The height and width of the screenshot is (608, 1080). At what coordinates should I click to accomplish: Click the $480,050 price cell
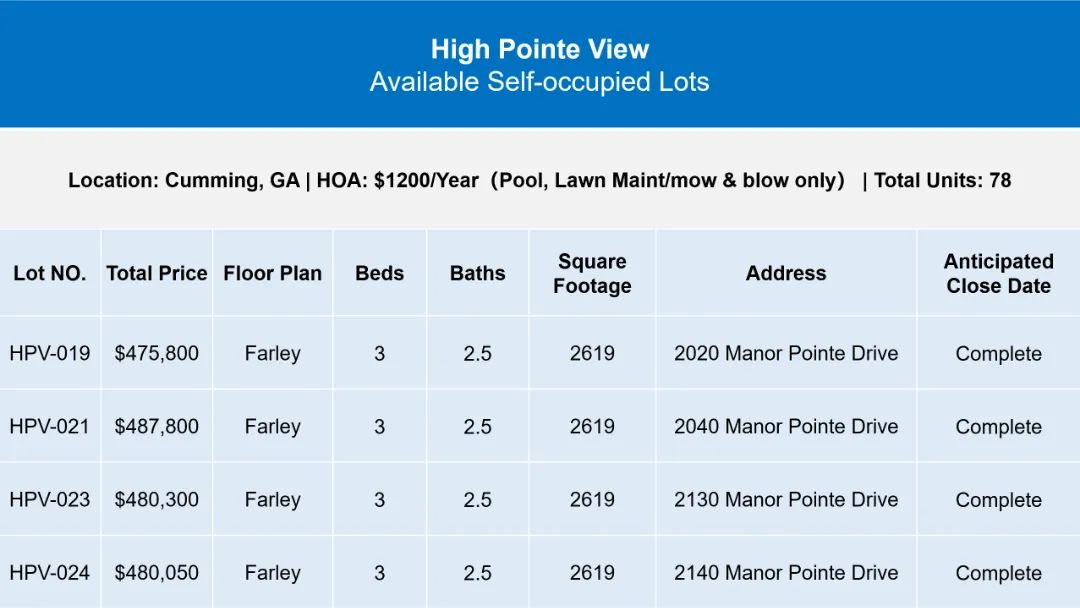point(157,572)
